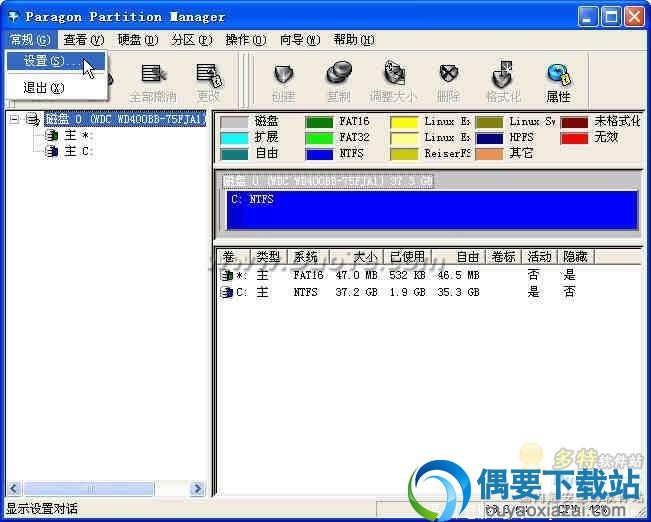651x522 pixels.
Task: Click the 37.2 GB size cell
Action: point(357,292)
